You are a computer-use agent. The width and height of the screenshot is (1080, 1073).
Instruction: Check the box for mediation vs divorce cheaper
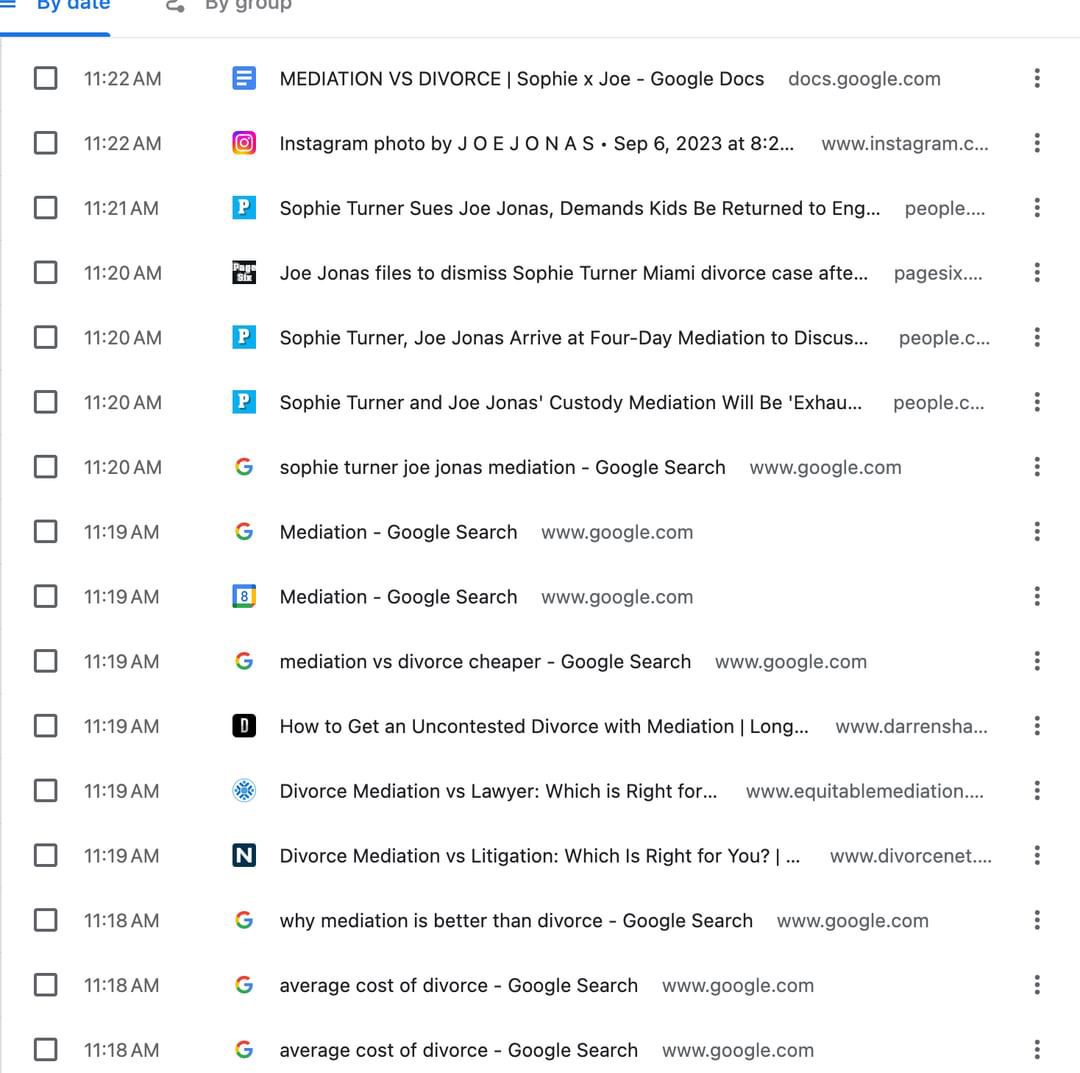pyautogui.click(x=45, y=661)
